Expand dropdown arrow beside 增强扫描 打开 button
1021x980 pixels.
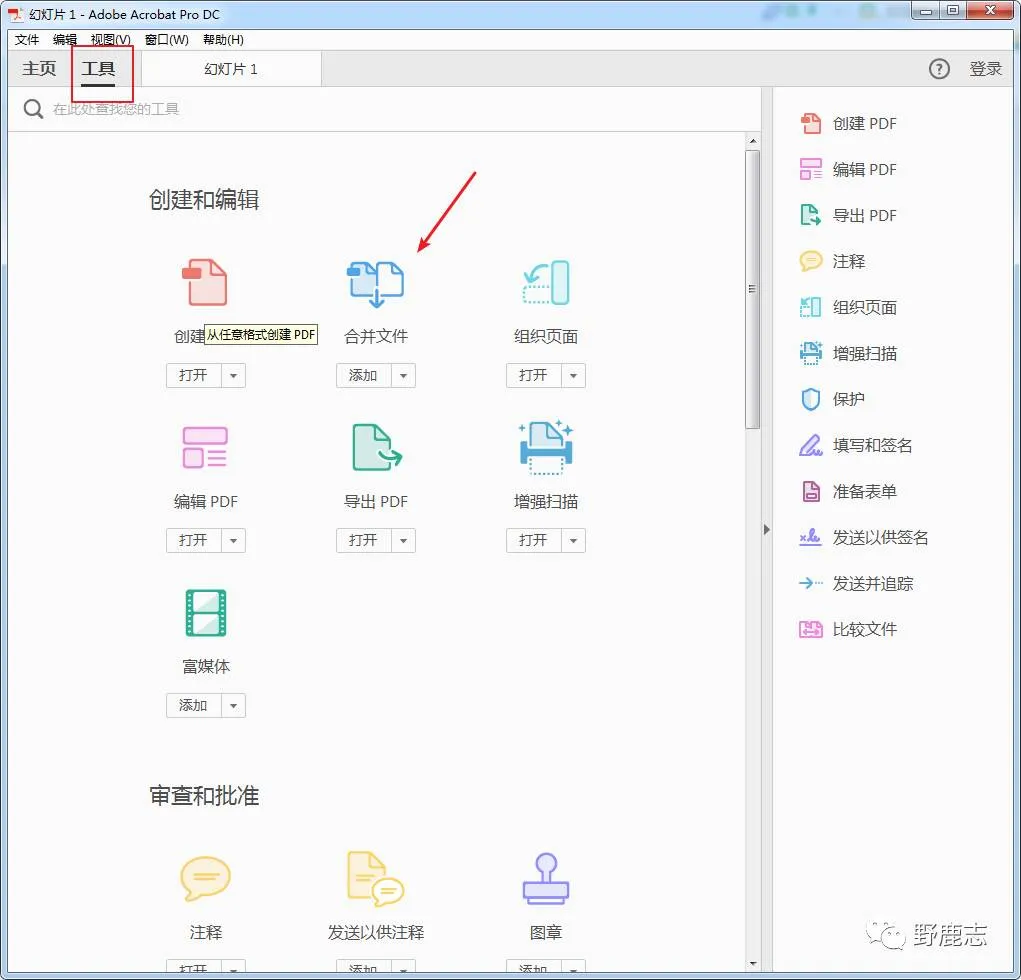pos(573,540)
